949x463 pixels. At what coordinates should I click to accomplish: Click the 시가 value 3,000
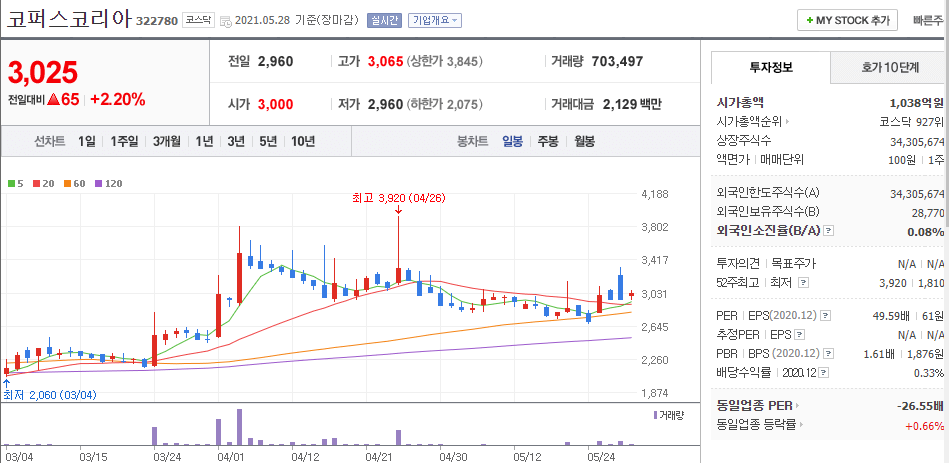click(275, 104)
